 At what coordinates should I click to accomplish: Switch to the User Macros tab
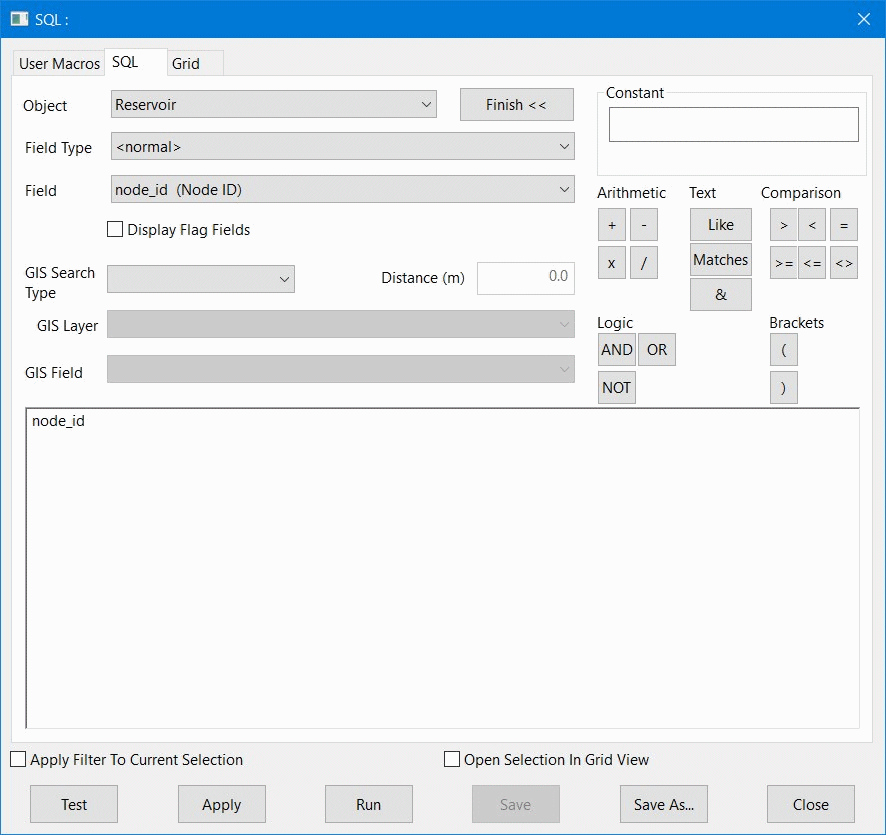pos(57,62)
